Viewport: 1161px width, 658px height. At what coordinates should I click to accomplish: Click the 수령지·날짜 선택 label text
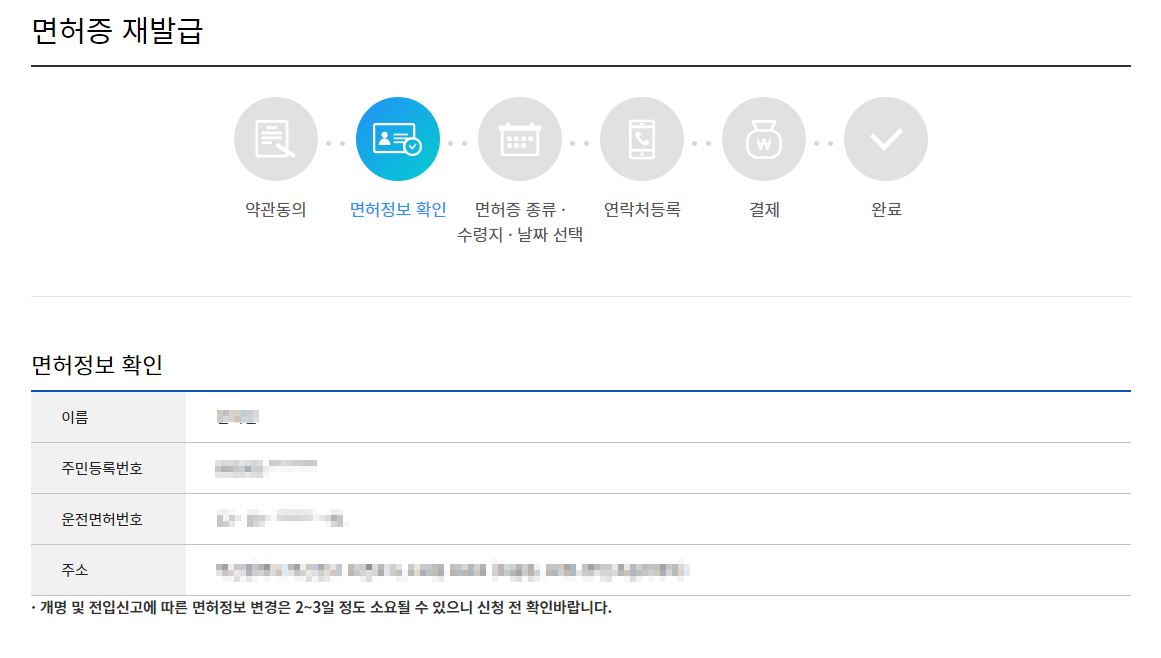[520, 233]
